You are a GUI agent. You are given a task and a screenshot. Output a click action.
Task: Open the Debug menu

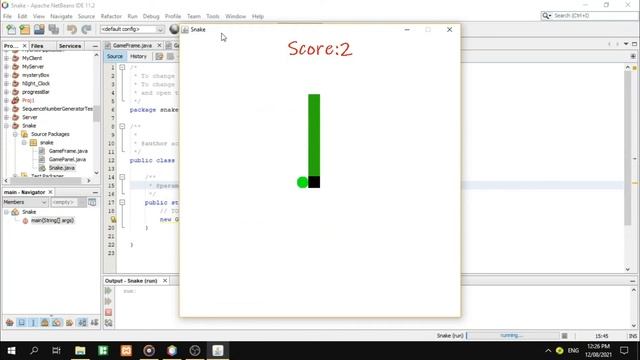coord(151,16)
